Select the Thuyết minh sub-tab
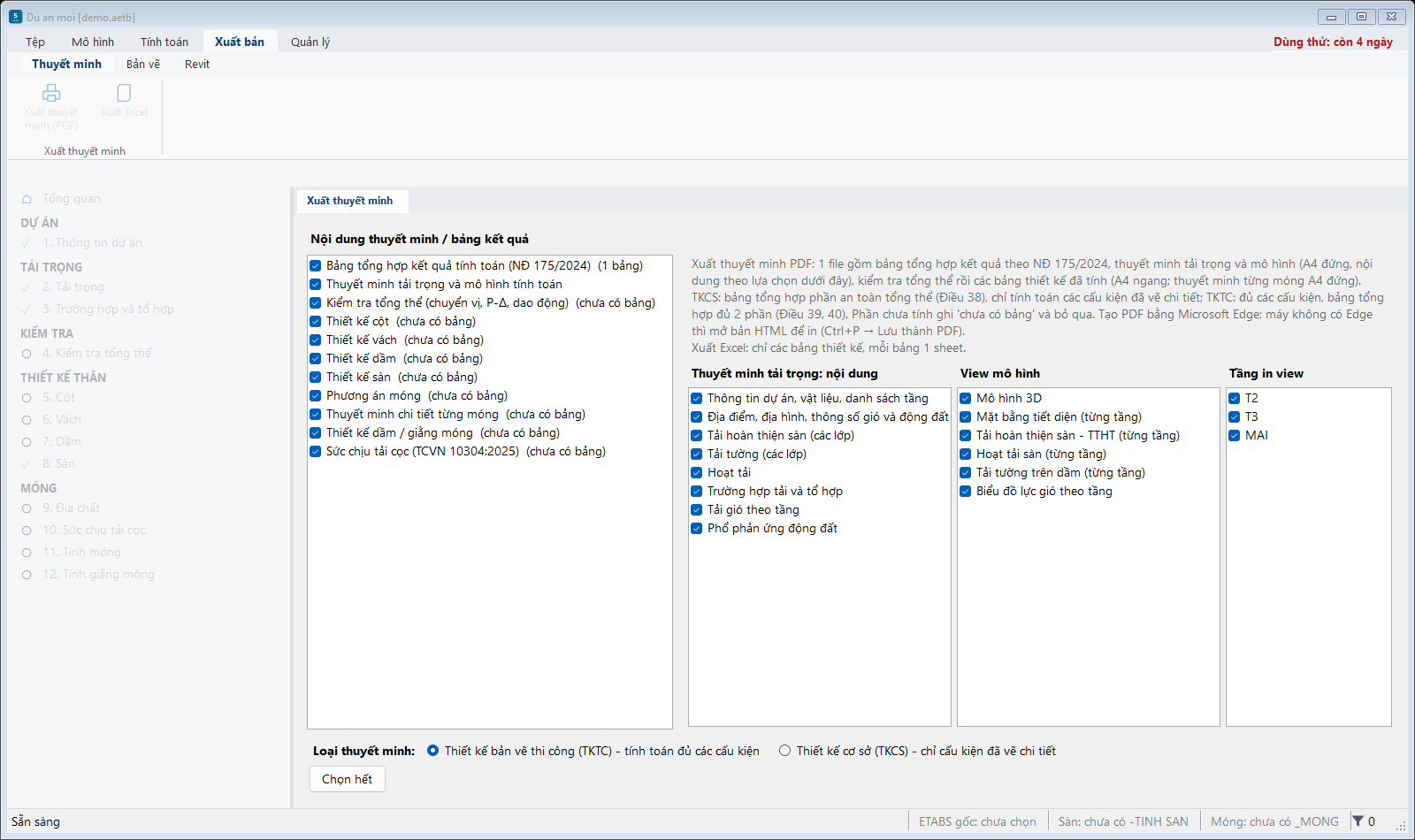Image resolution: width=1415 pixels, height=840 pixels. tap(66, 64)
